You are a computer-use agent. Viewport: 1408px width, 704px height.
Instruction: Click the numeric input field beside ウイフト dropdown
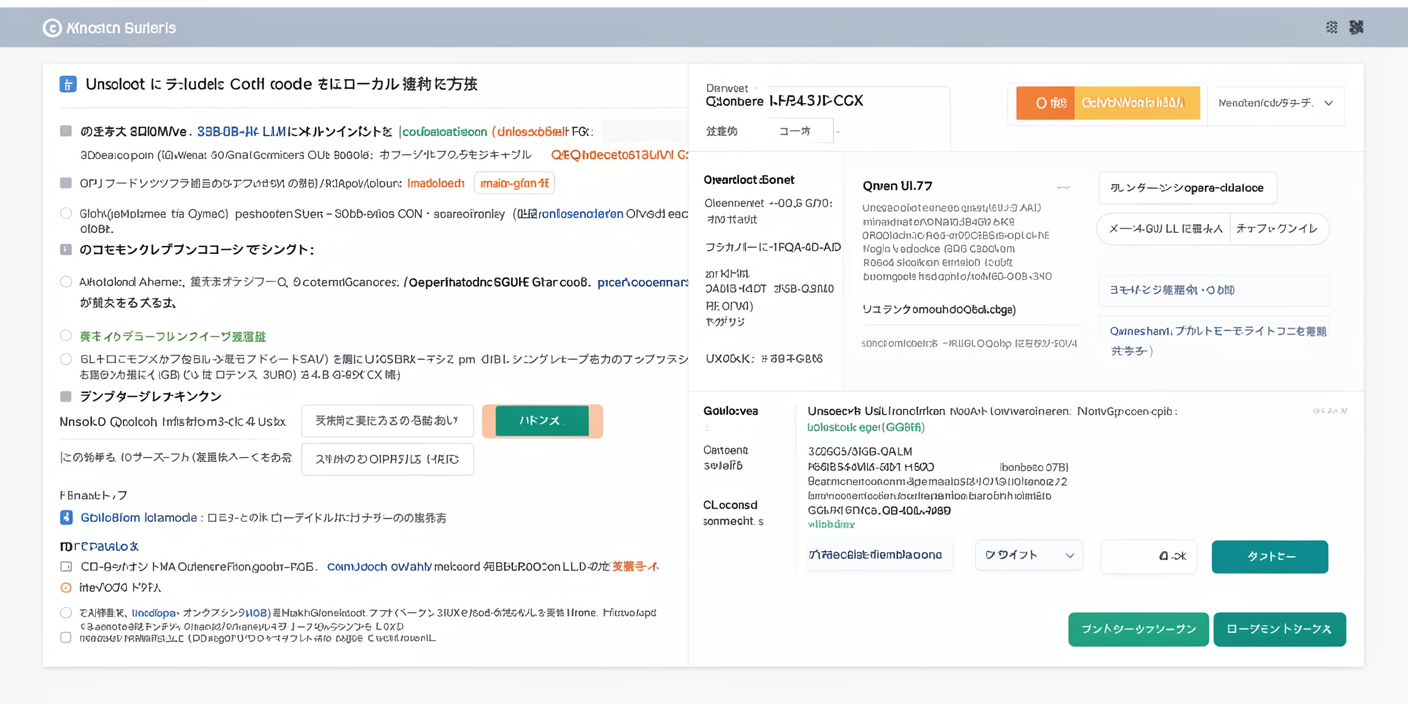click(1148, 556)
